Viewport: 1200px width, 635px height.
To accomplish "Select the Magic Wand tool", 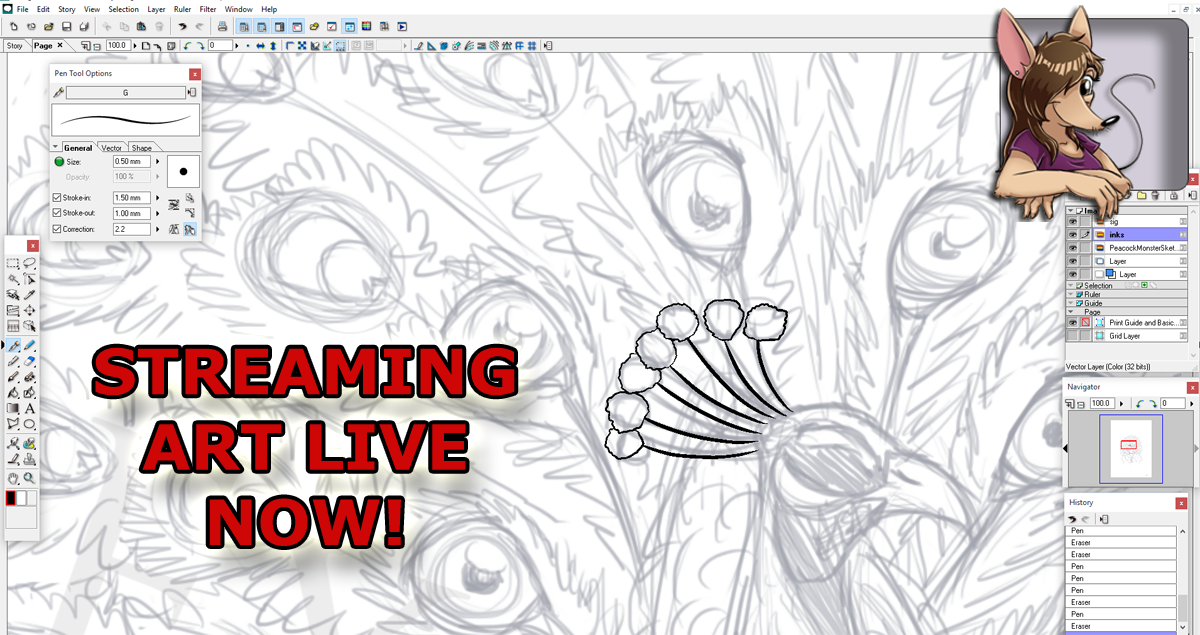I will coord(13,278).
